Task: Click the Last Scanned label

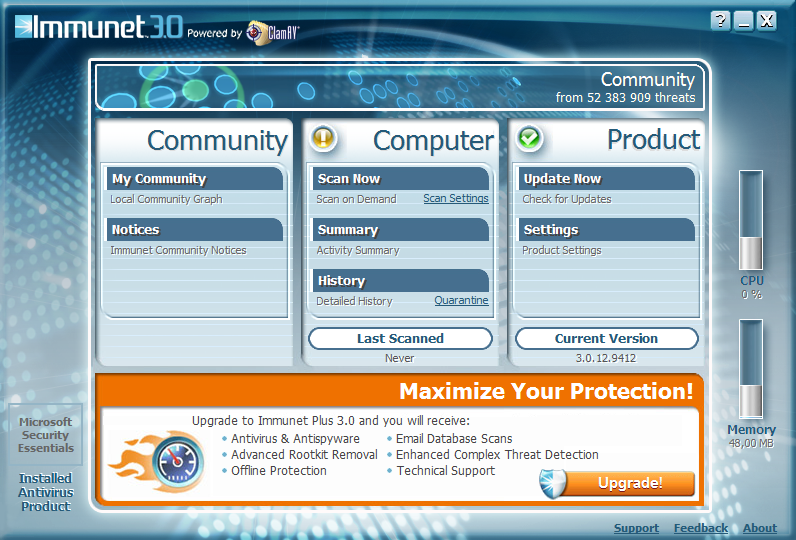Action: coord(401,339)
